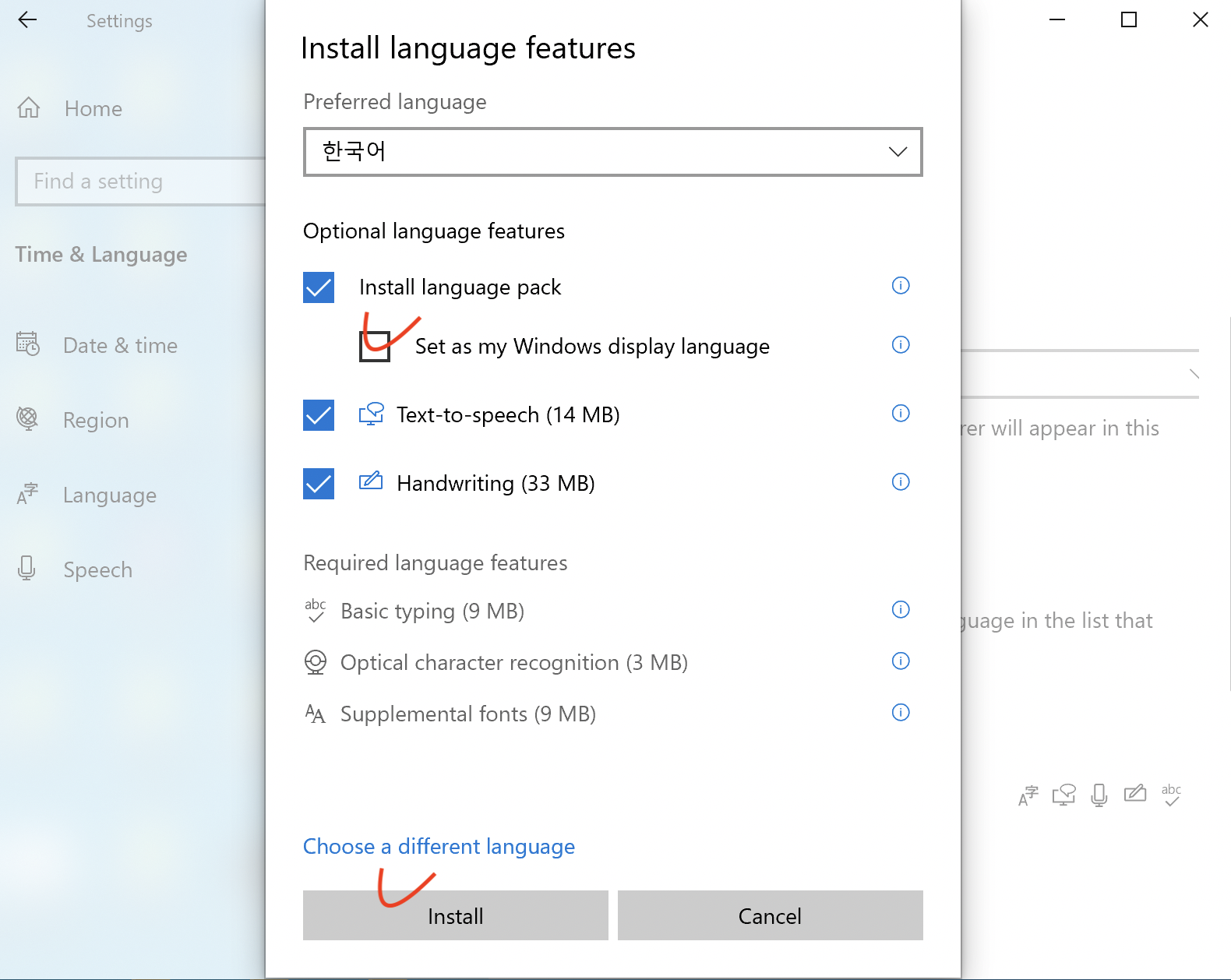Click speech microphone icon in background language list
This screenshot has height=980, width=1231.
pyautogui.click(x=1099, y=795)
